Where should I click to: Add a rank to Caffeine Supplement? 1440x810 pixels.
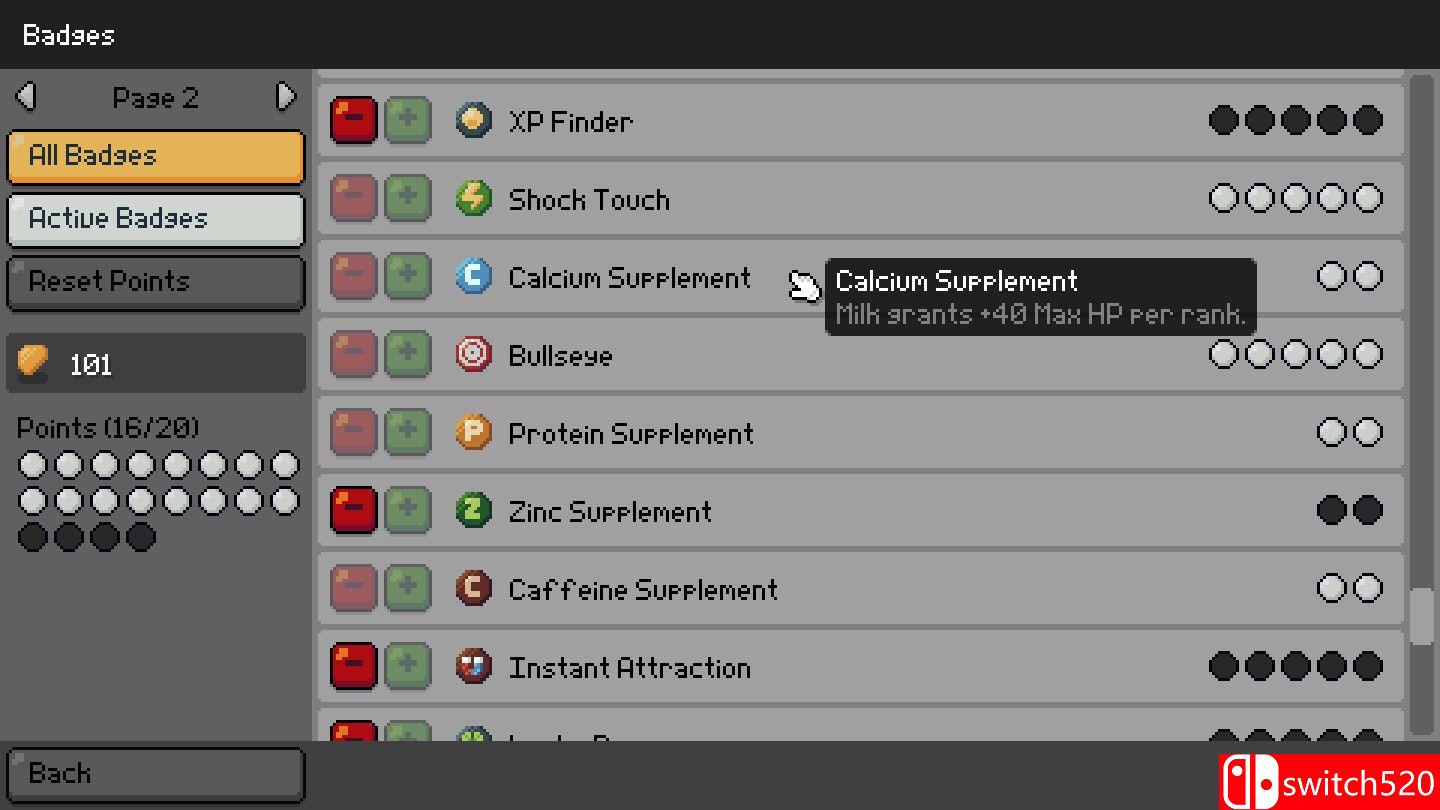point(408,589)
